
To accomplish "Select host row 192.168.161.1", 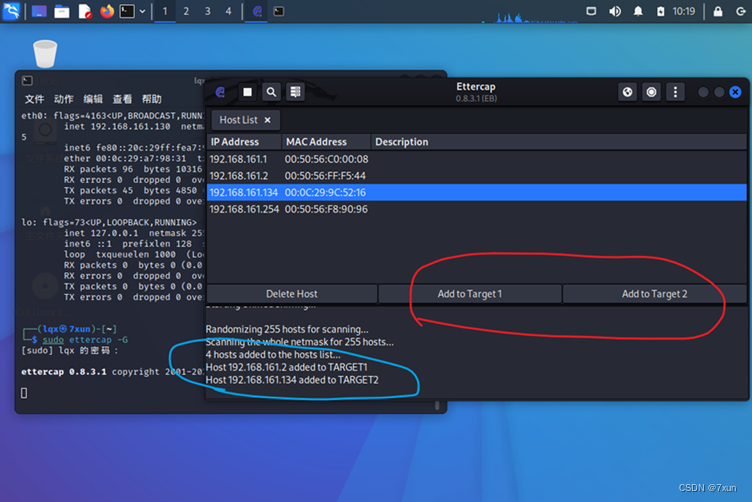I will pos(477,159).
